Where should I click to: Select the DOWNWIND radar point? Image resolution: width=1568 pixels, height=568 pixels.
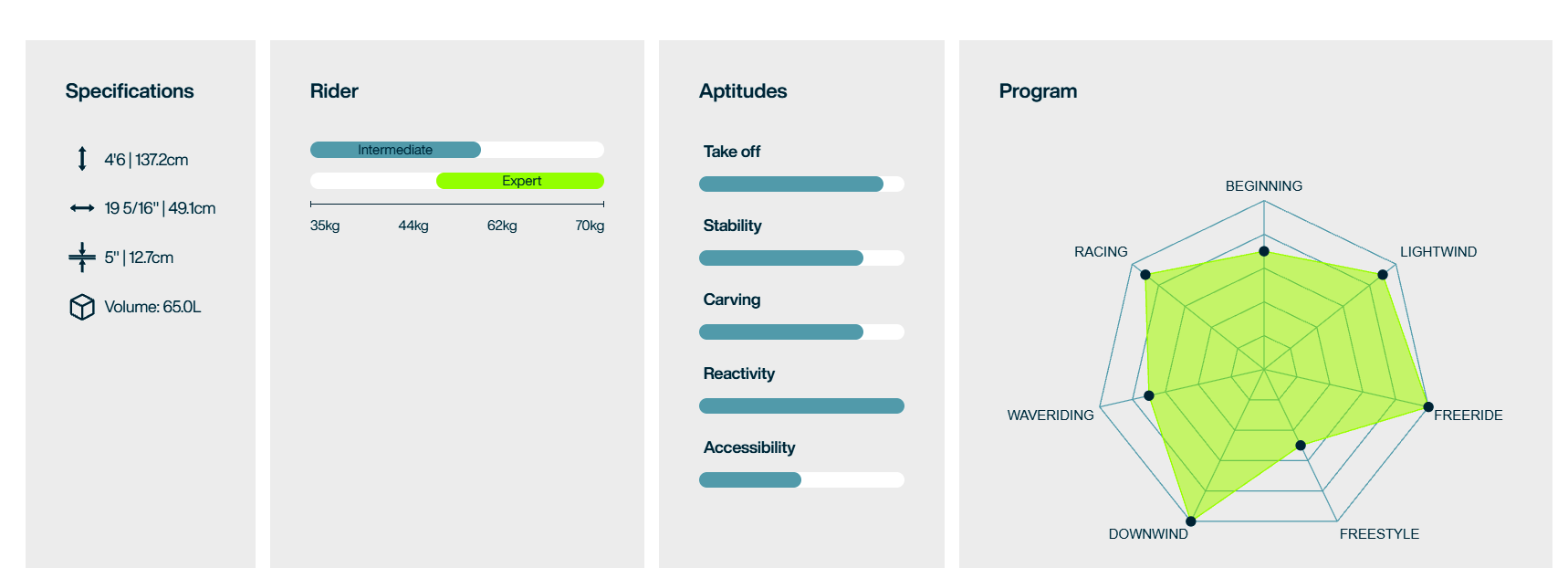coord(1191,521)
